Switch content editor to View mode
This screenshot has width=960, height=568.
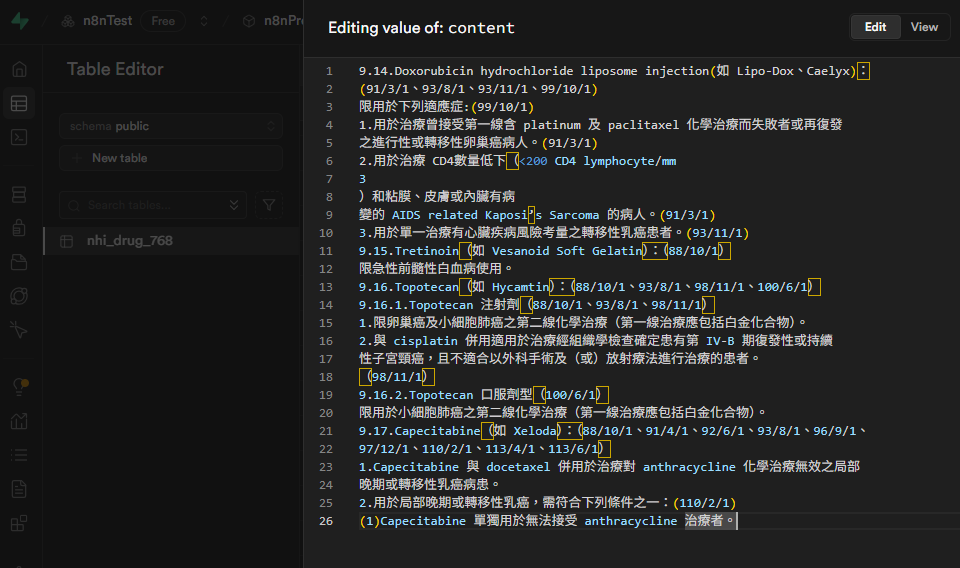(924, 27)
